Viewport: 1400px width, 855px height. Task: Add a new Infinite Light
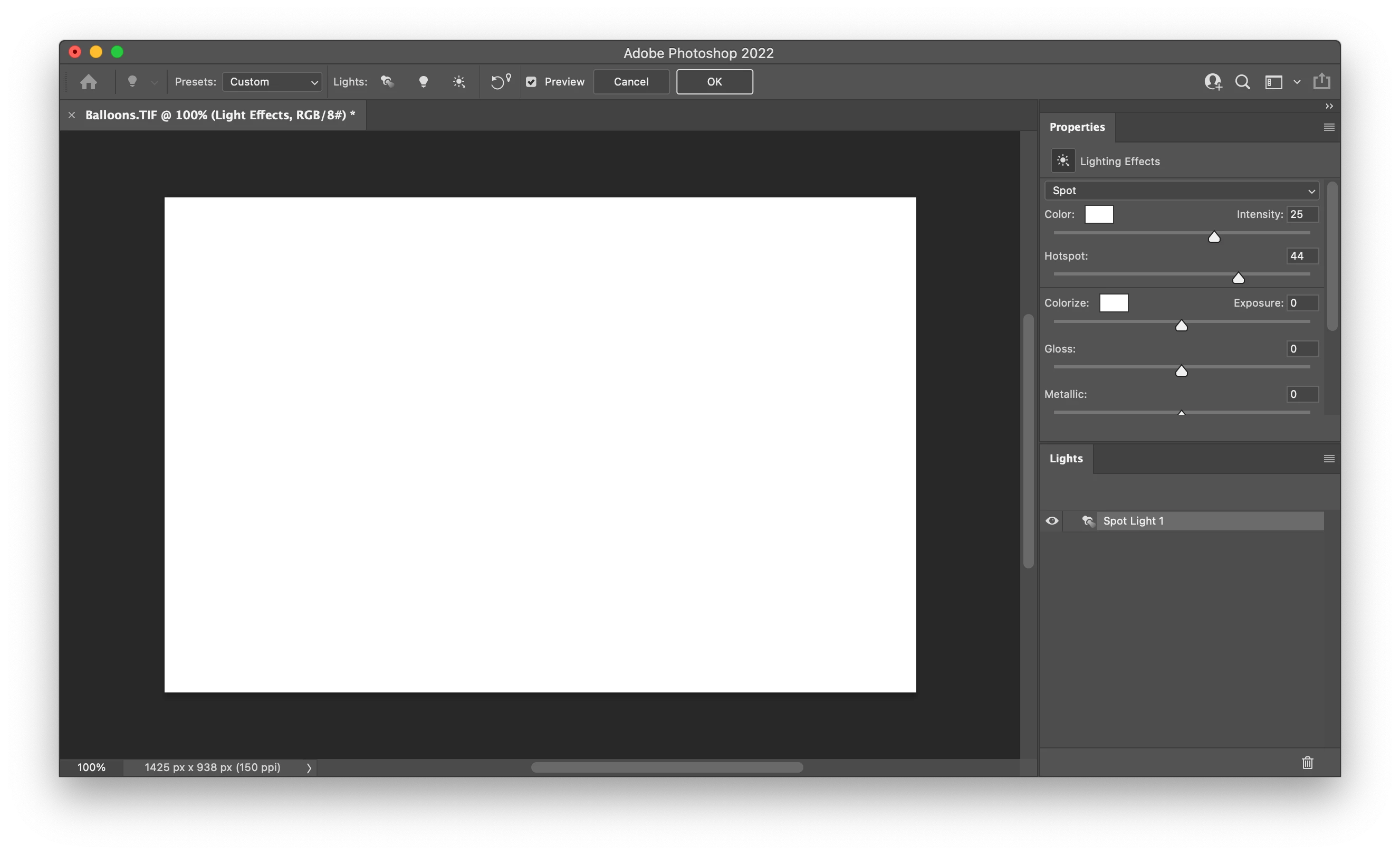[459, 82]
